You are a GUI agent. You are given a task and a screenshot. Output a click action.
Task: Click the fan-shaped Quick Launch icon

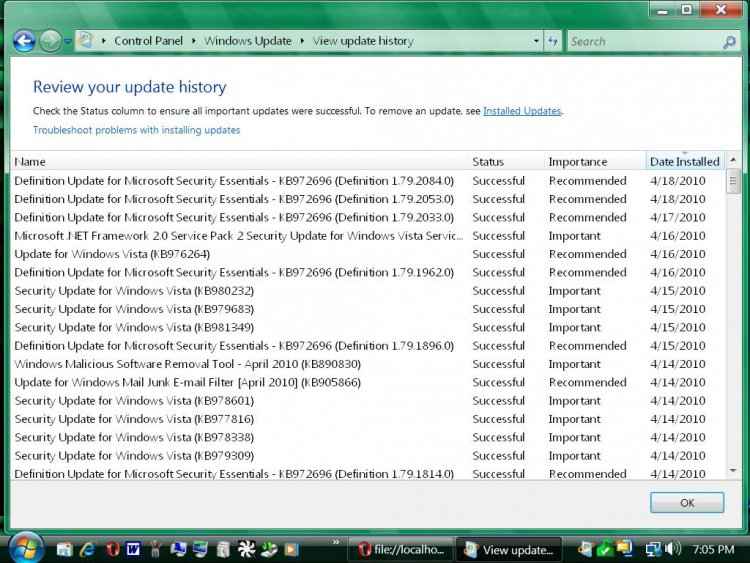(x=246, y=549)
